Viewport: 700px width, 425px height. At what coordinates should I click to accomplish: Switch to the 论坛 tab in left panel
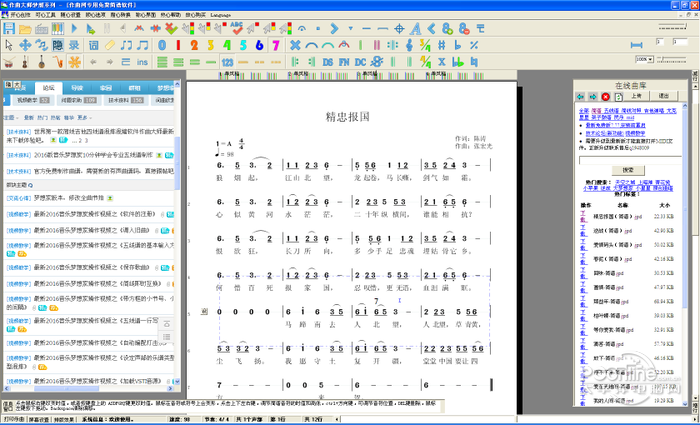49,88
